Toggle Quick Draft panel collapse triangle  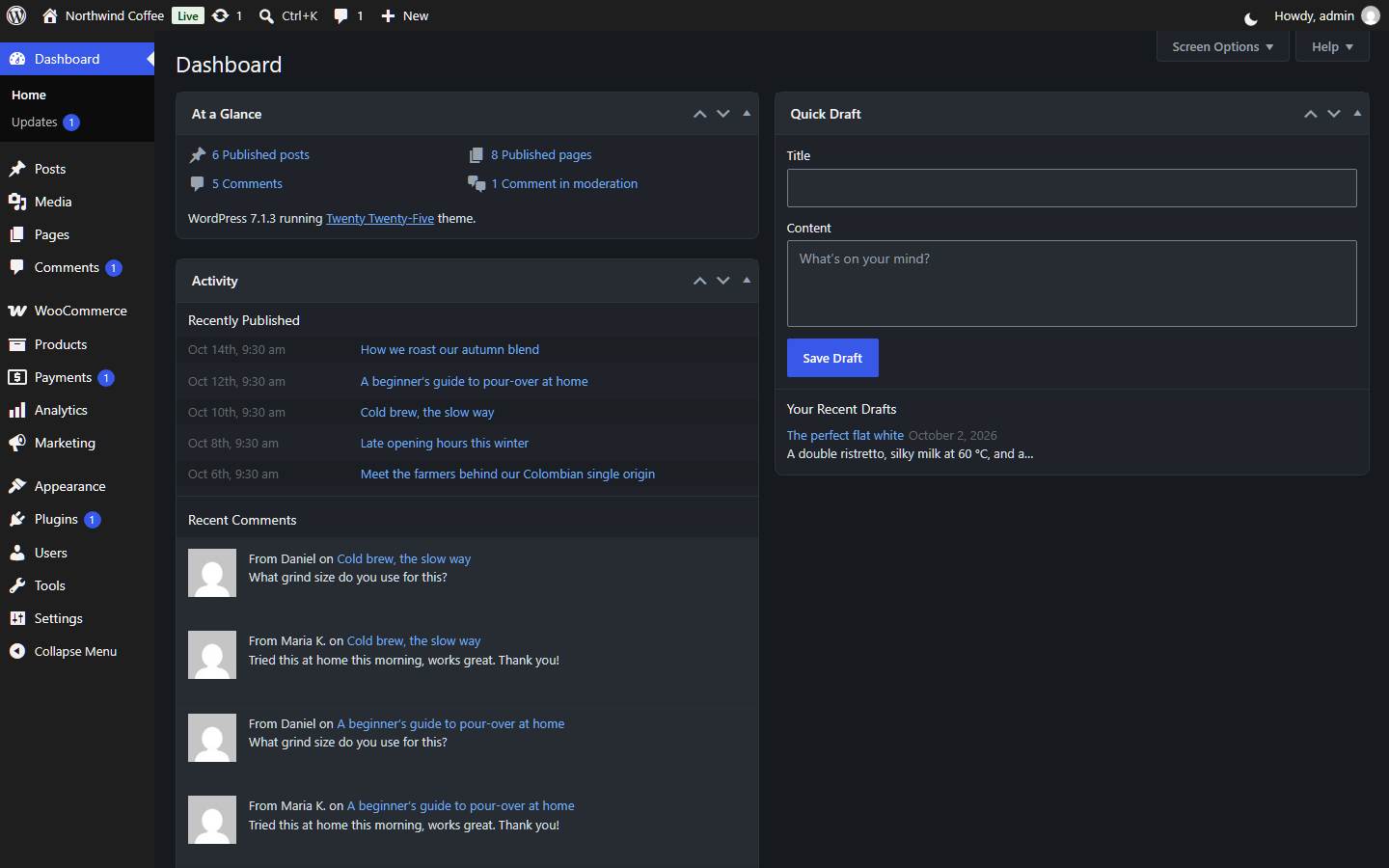(x=1357, y=114)
